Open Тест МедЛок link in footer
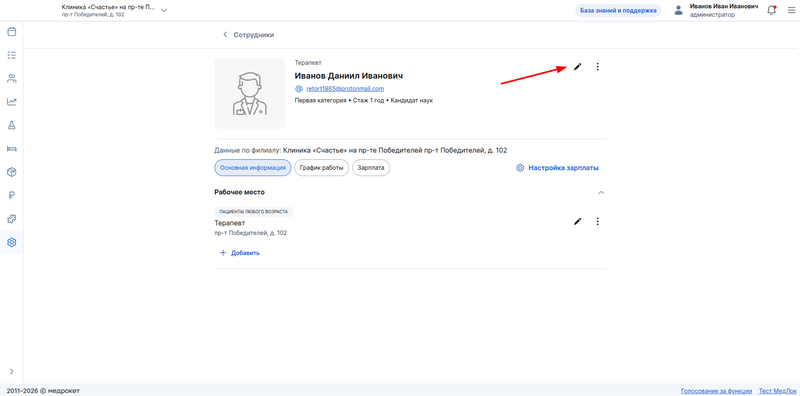 click(x=777, y=391)
